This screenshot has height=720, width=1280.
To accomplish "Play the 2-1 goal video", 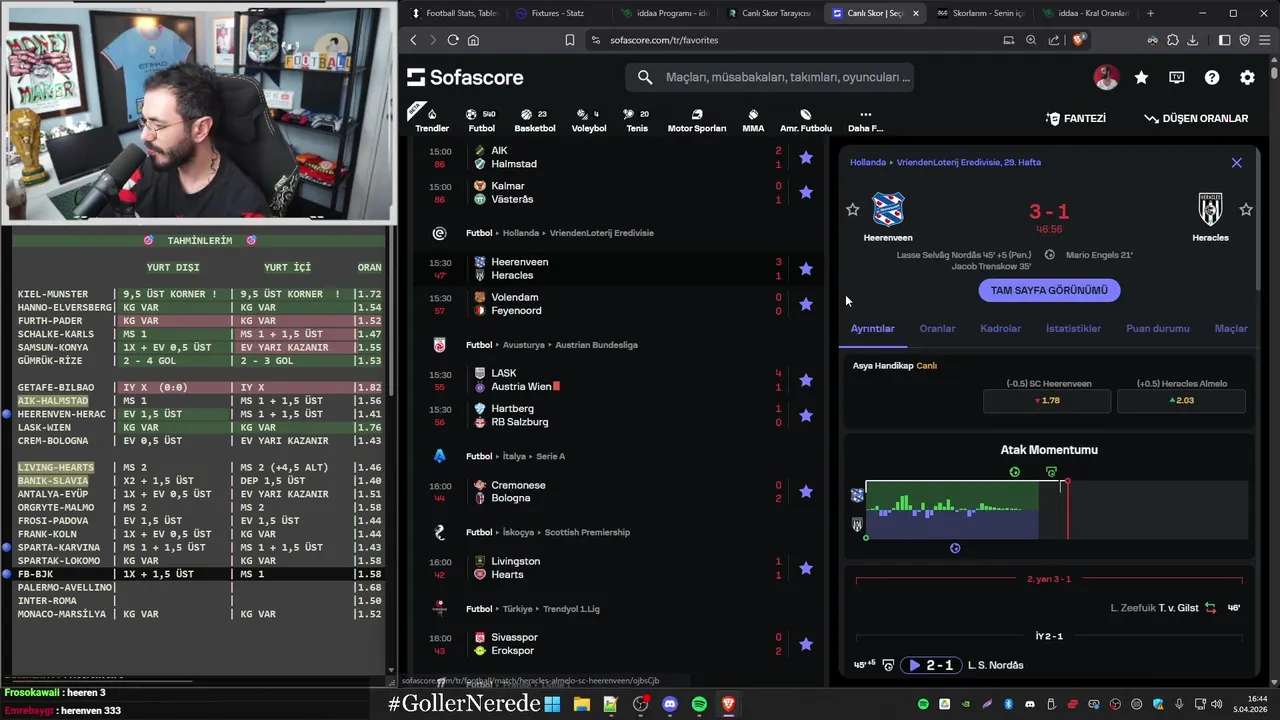I will [931, 665].
